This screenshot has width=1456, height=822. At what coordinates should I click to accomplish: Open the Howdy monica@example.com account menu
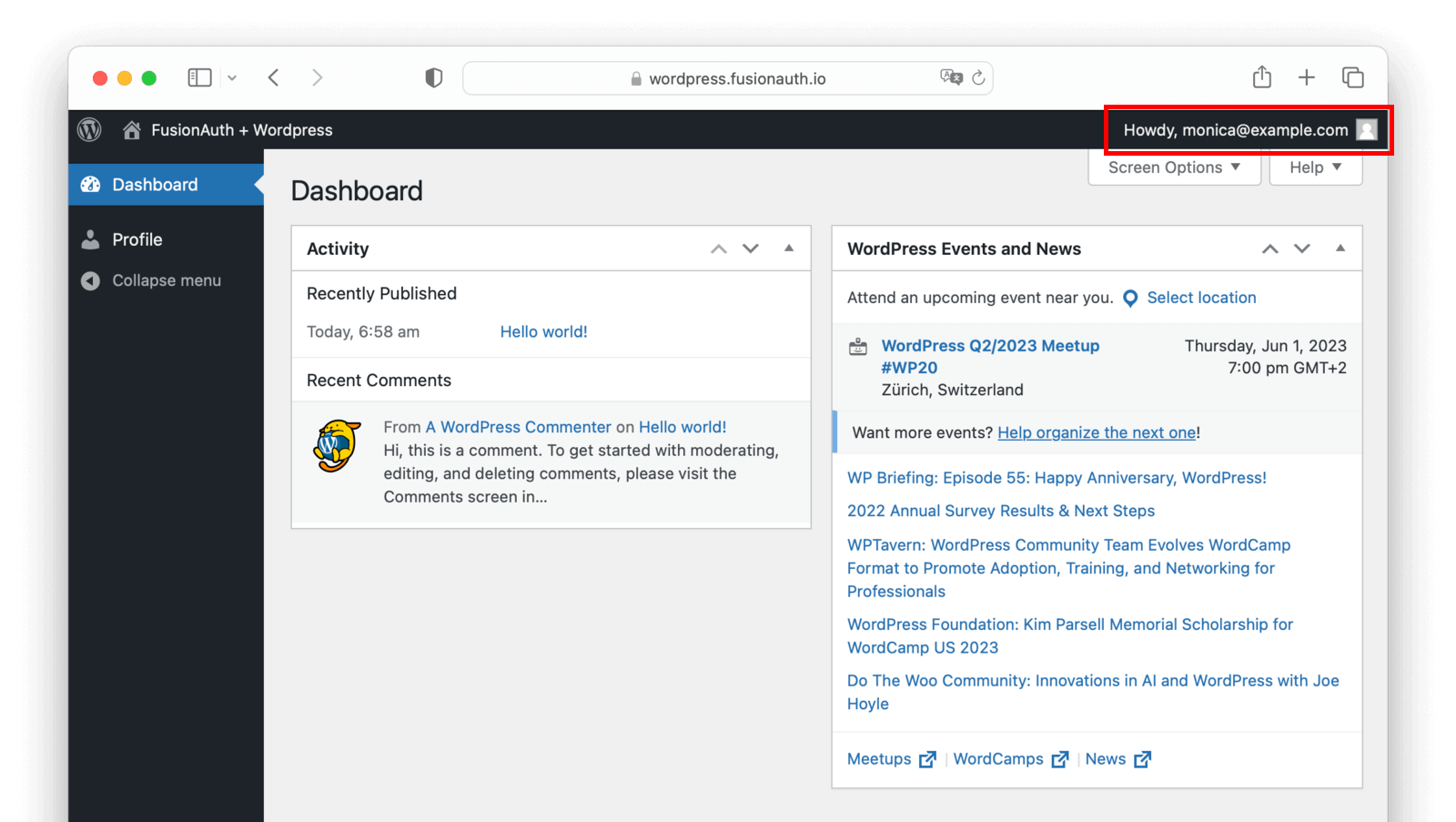(1249, 130)
